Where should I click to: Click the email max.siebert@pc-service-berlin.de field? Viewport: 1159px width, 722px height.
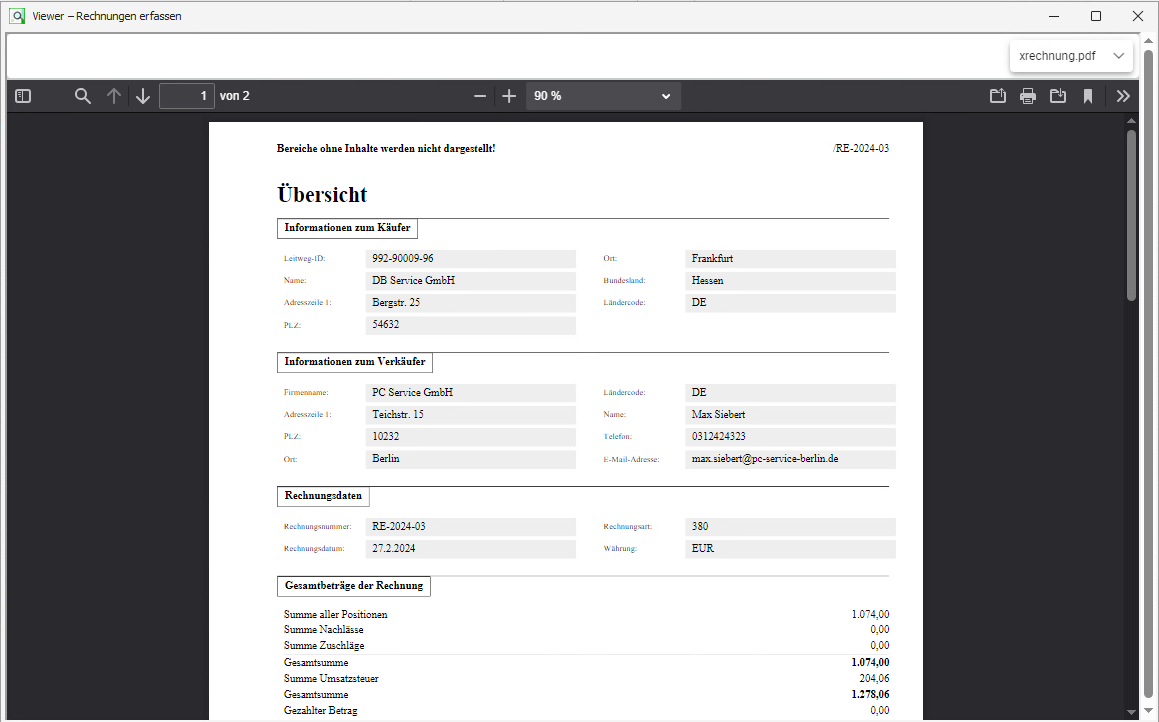[789, 459]
